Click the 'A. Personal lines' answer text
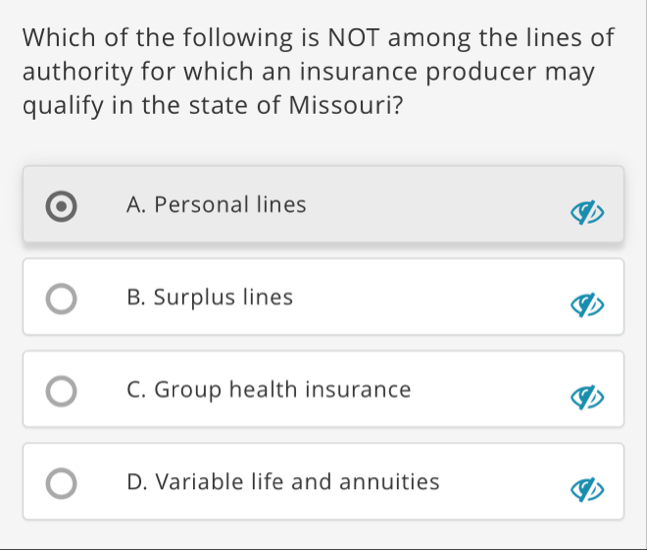The width and height of the screenshot is (647, 550). point(217,205)
